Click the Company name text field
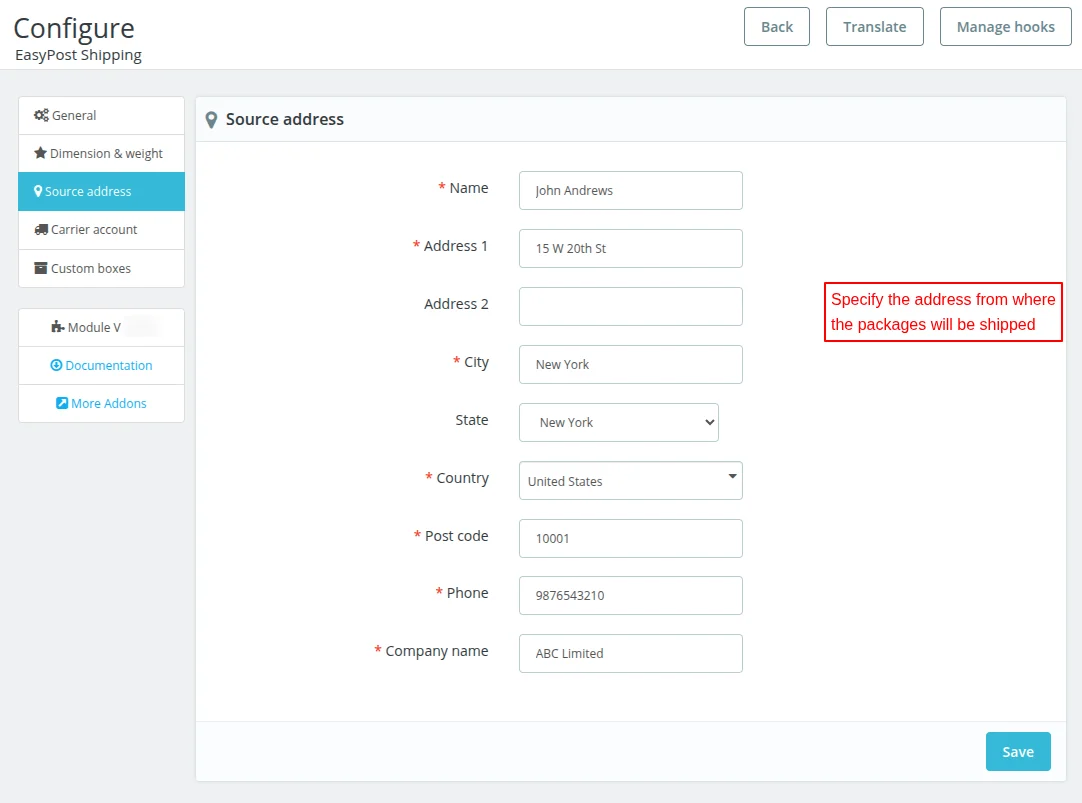Viewport: 1082px width, 803px height. pos(630,653)
